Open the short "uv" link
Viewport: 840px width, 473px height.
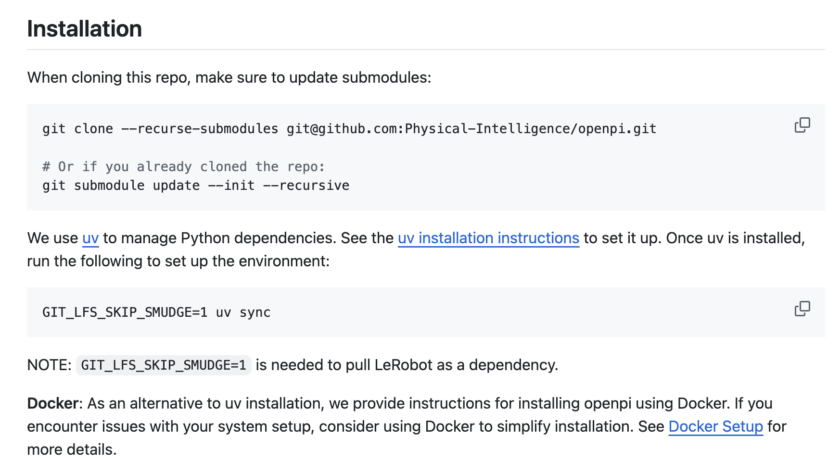[90, 238]
